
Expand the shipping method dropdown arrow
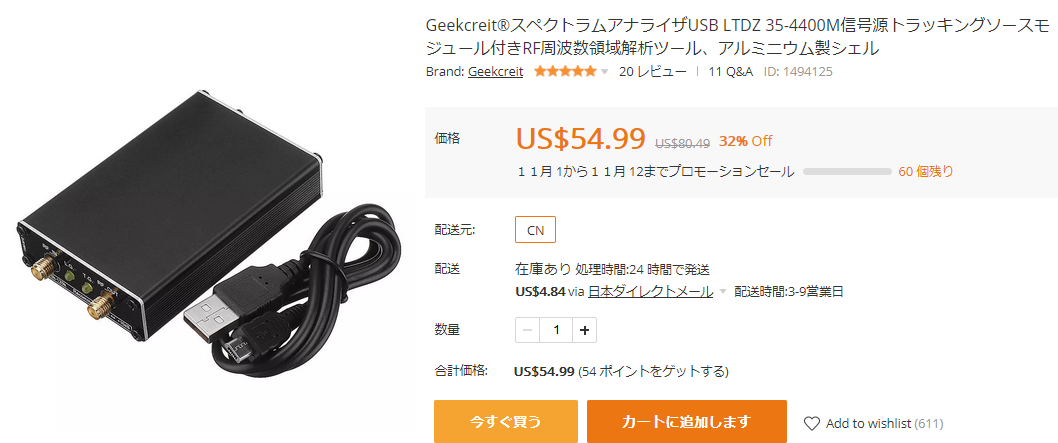[723, 292]
